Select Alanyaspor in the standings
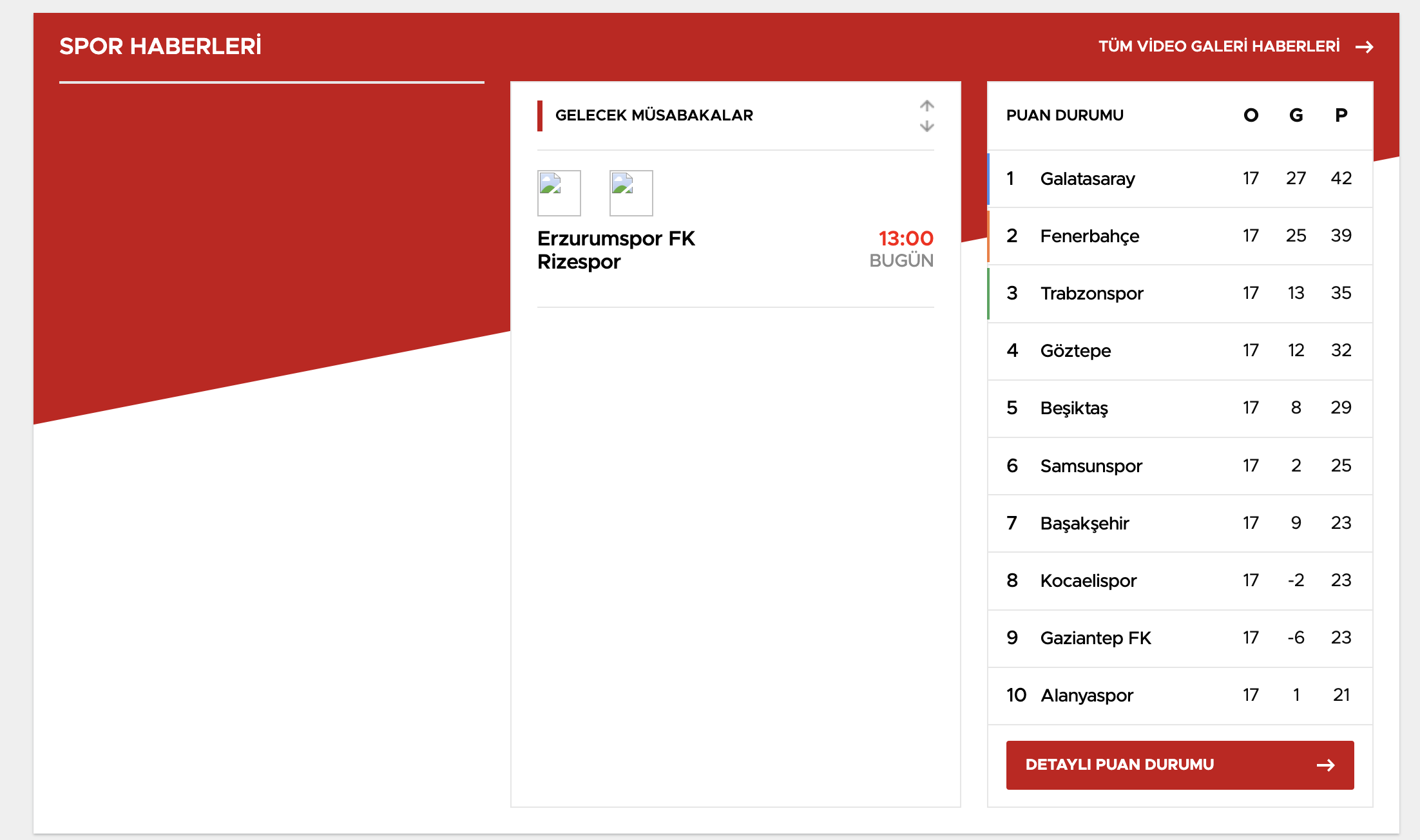 click(1087, 695)
